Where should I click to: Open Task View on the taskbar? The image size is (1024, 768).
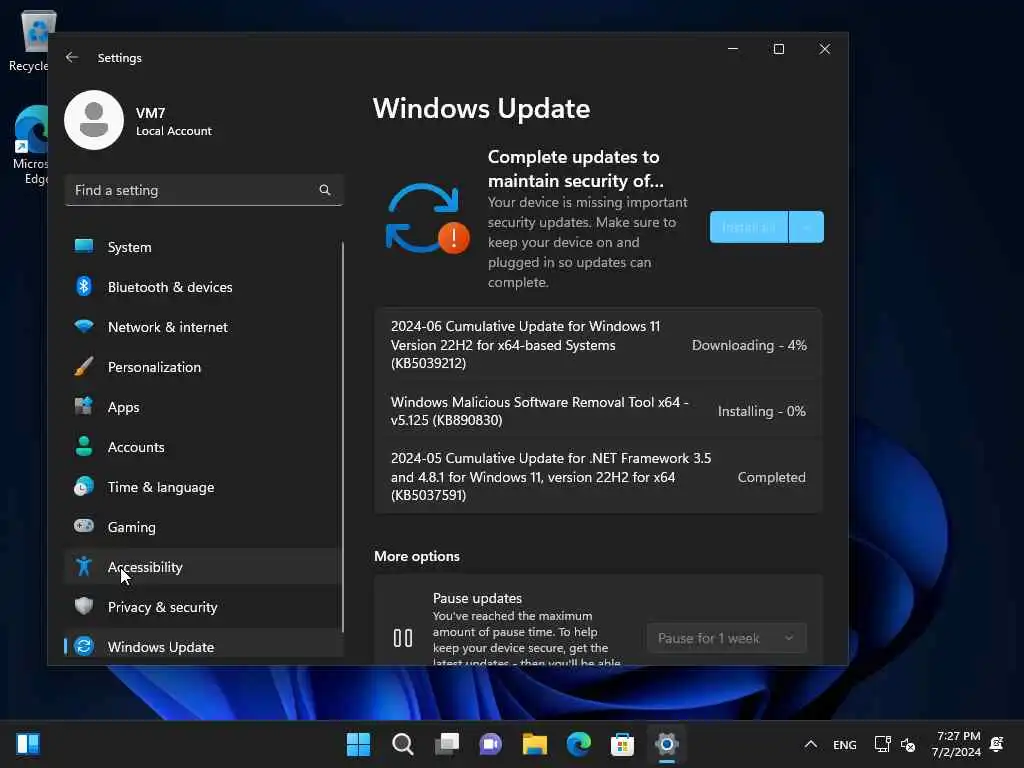click(x=447, y=744)
